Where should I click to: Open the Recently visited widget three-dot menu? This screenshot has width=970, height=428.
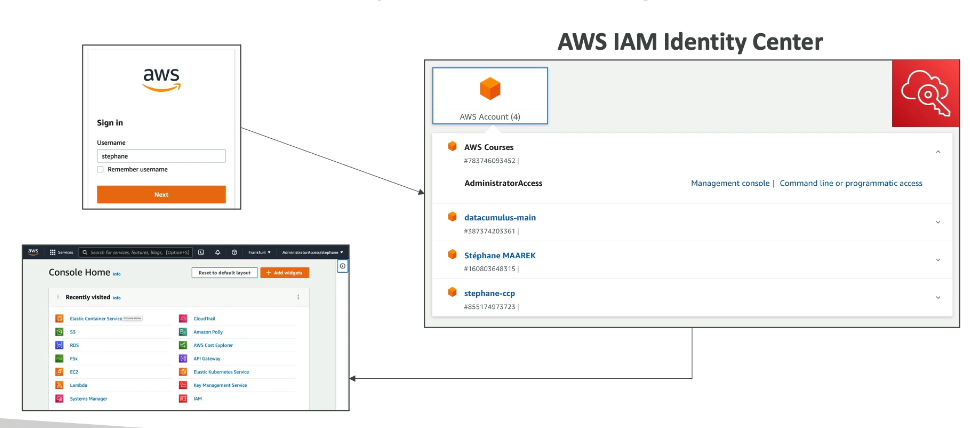pyautogui.click(x=298, y=297)
